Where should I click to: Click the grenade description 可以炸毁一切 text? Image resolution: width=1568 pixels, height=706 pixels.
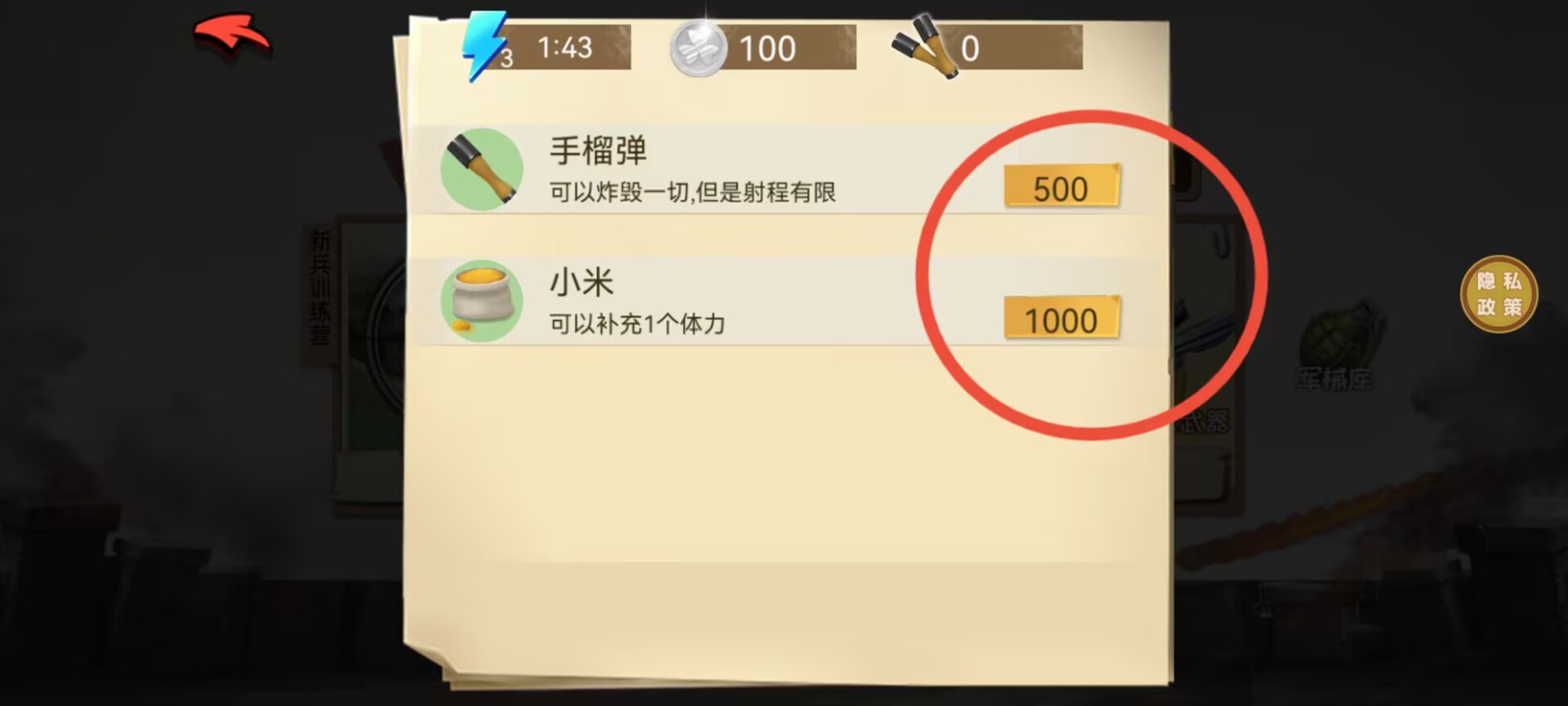692,193
